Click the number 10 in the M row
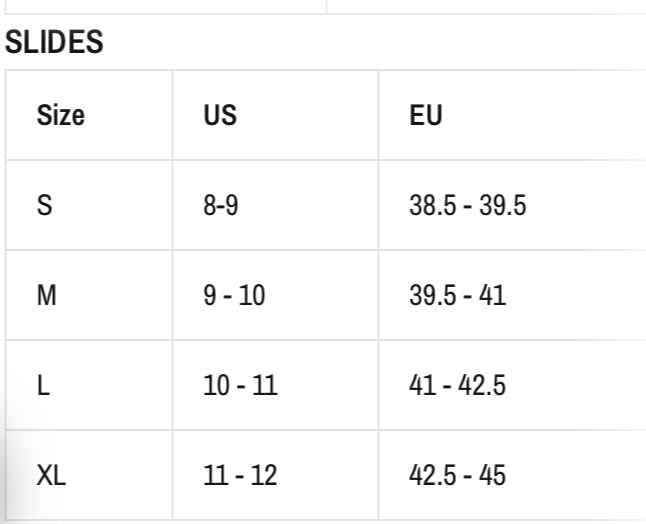 252,295
